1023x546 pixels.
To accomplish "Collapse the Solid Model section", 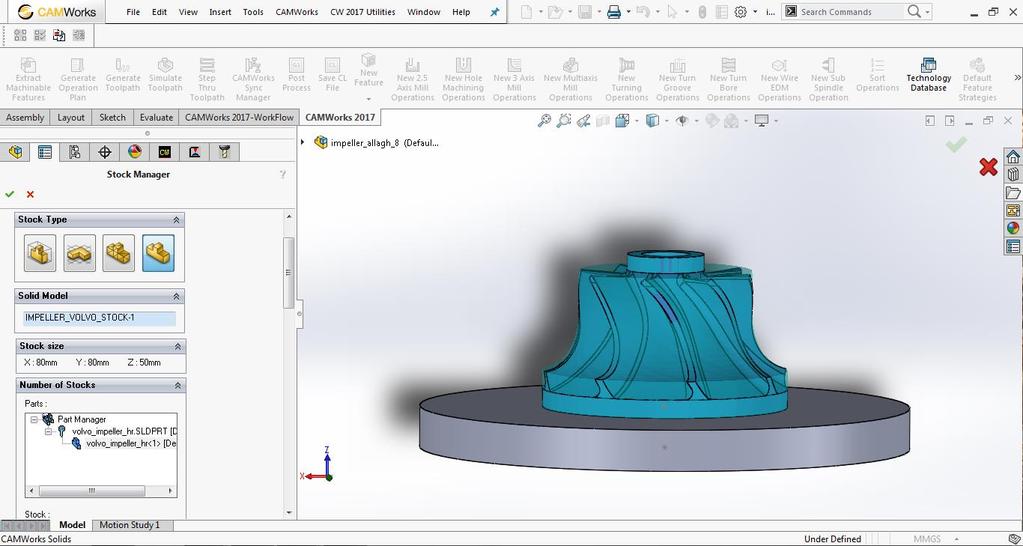I will coord(176,296).
